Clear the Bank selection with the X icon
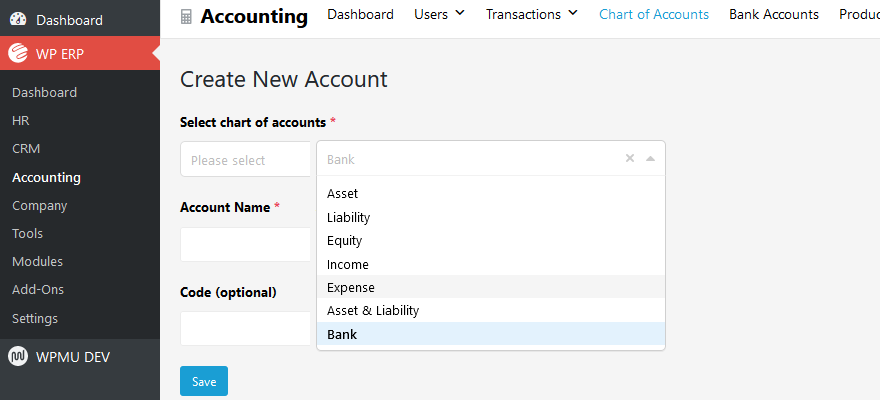Screen dimensions: 880x400 click(630, 158)
